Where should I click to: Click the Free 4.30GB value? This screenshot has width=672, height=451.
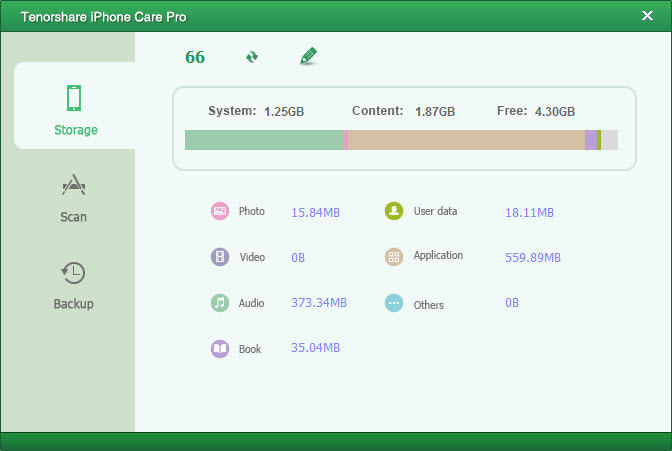click(555, 112)
